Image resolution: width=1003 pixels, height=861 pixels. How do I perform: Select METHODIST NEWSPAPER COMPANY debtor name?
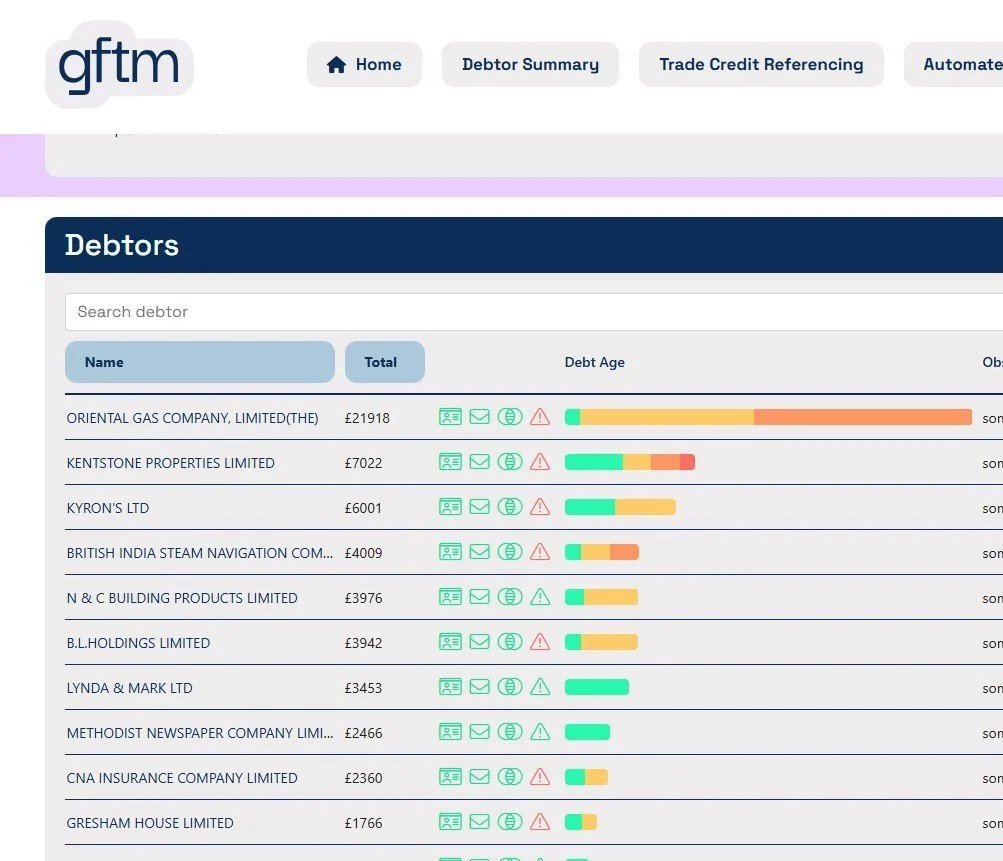click(x=200, y=733)
